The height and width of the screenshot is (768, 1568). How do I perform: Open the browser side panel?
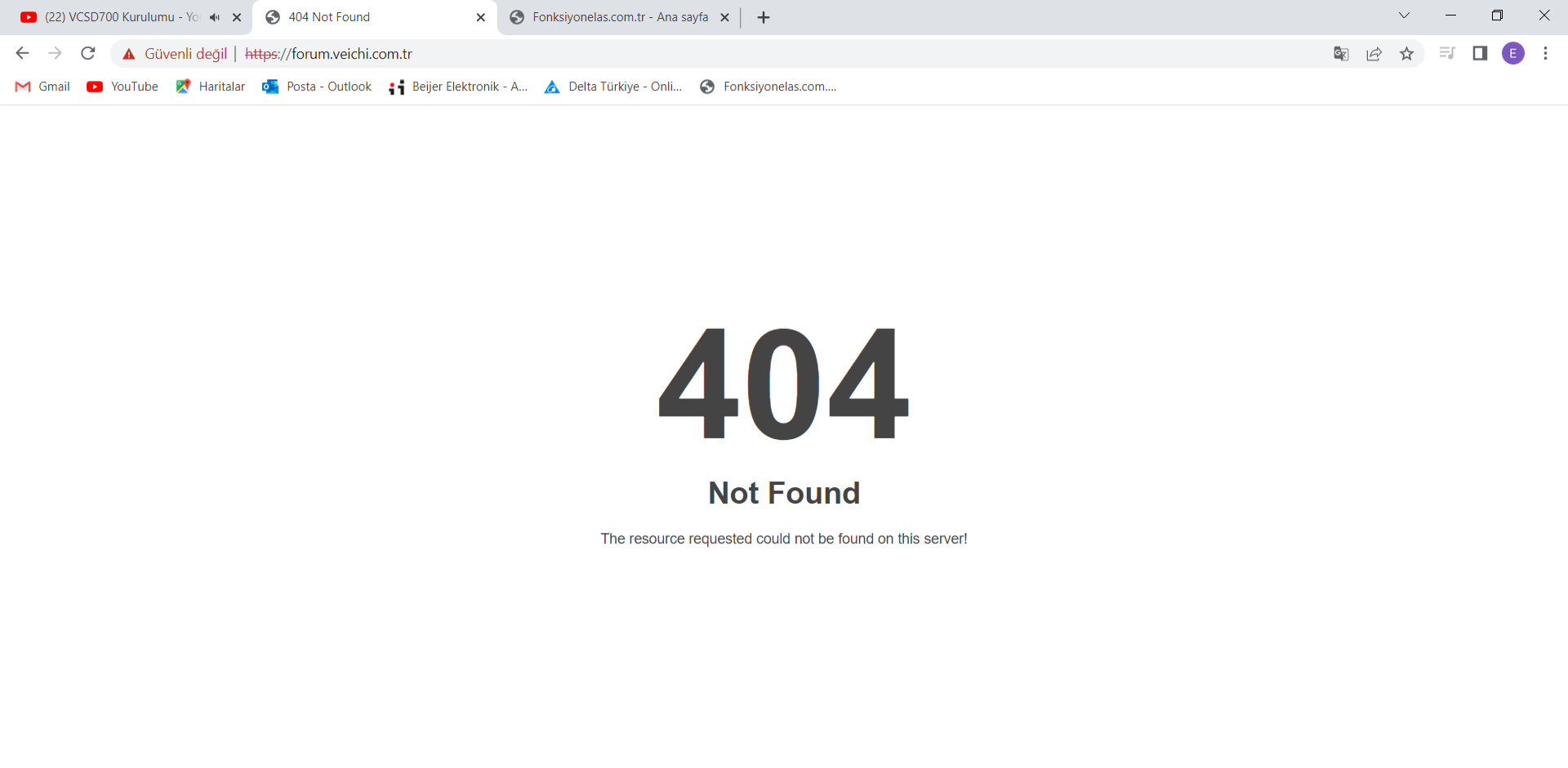click(x=1480, y=54)
